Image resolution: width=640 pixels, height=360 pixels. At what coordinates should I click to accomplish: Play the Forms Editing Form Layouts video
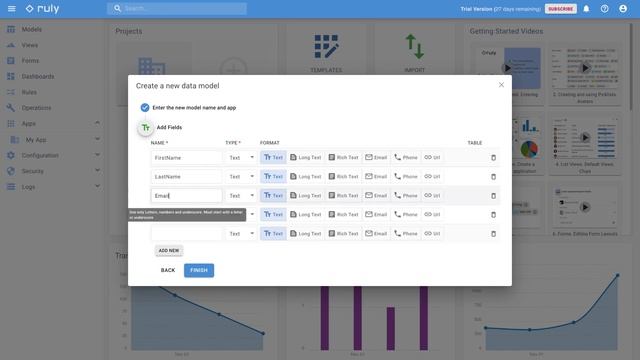pos(585,207)
